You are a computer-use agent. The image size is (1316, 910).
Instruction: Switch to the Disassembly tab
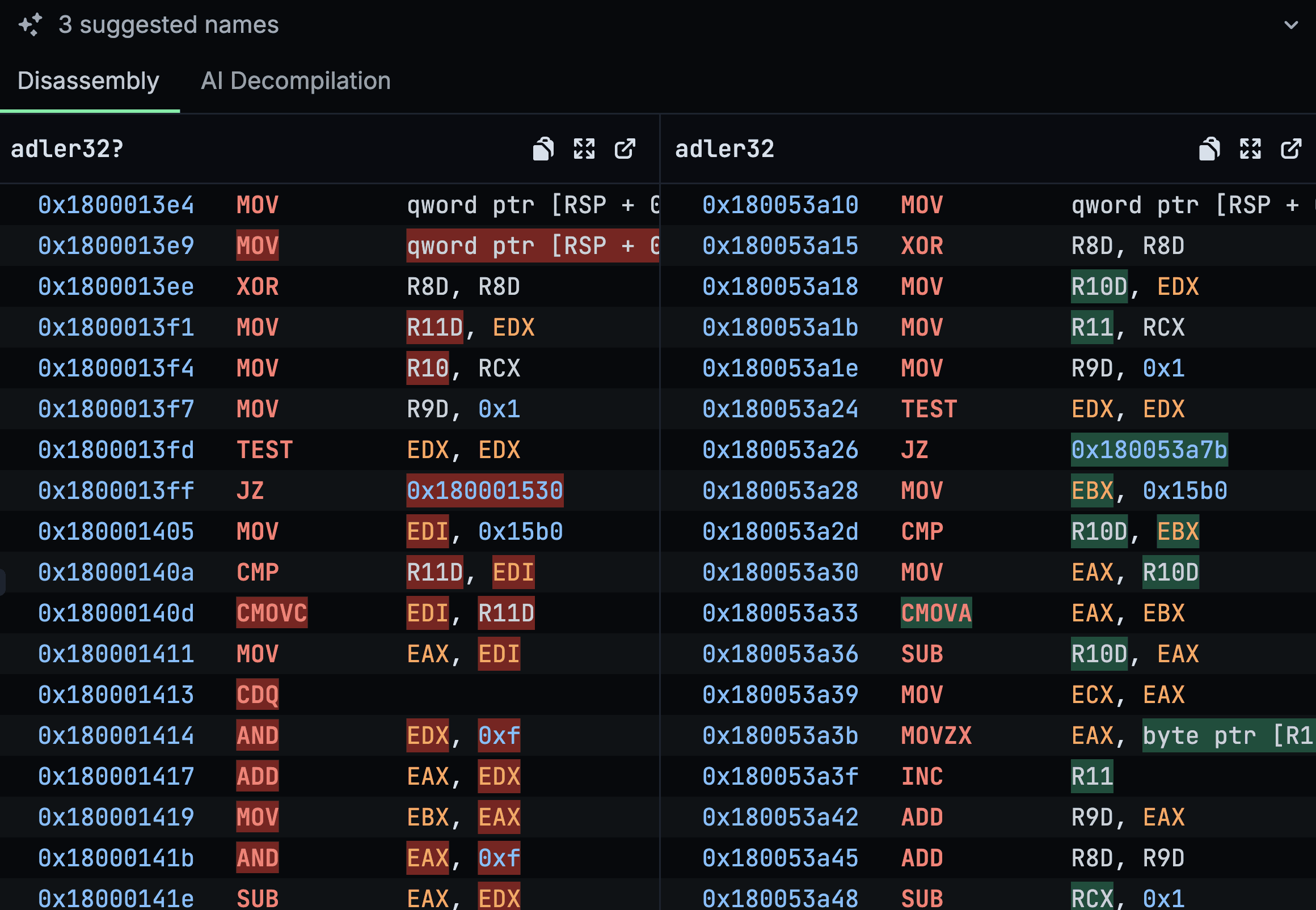coord(88,81)
